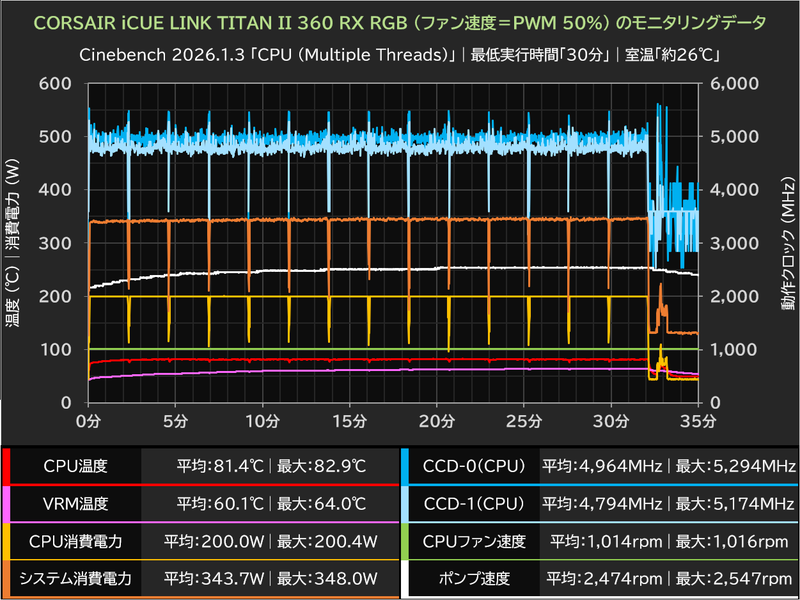
Task: Select the システム消費電力 legend label
Action: pyautogui.click(x=76, y=579)
